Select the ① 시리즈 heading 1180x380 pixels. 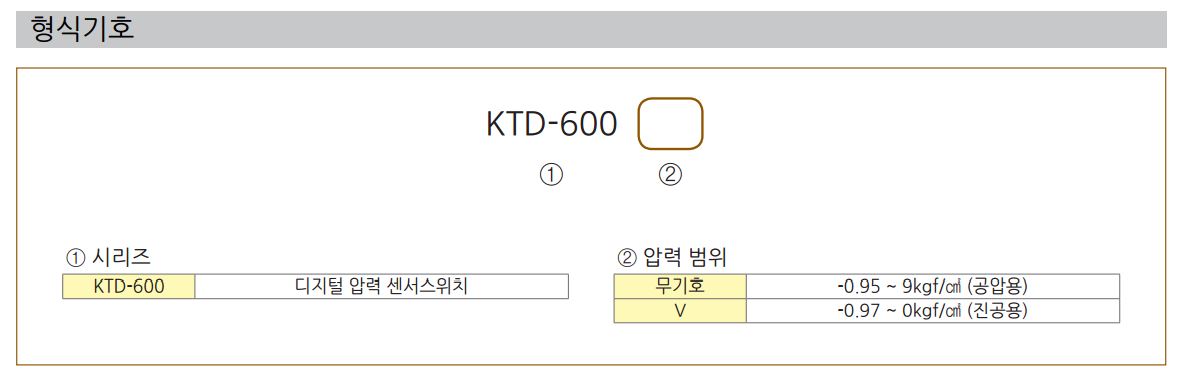click(108, 257)
